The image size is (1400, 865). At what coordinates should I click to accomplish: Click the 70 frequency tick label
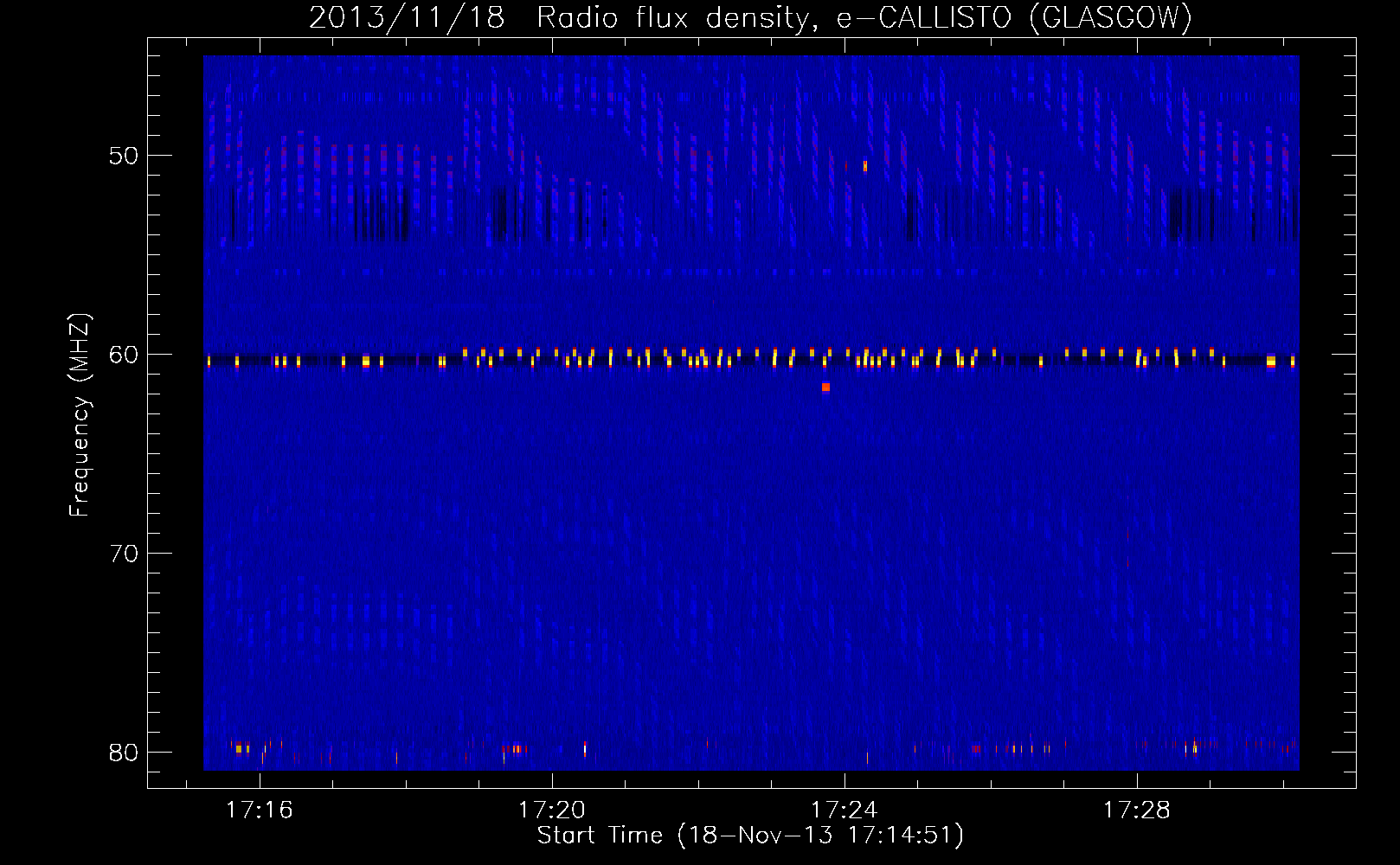tap(124, 554)
